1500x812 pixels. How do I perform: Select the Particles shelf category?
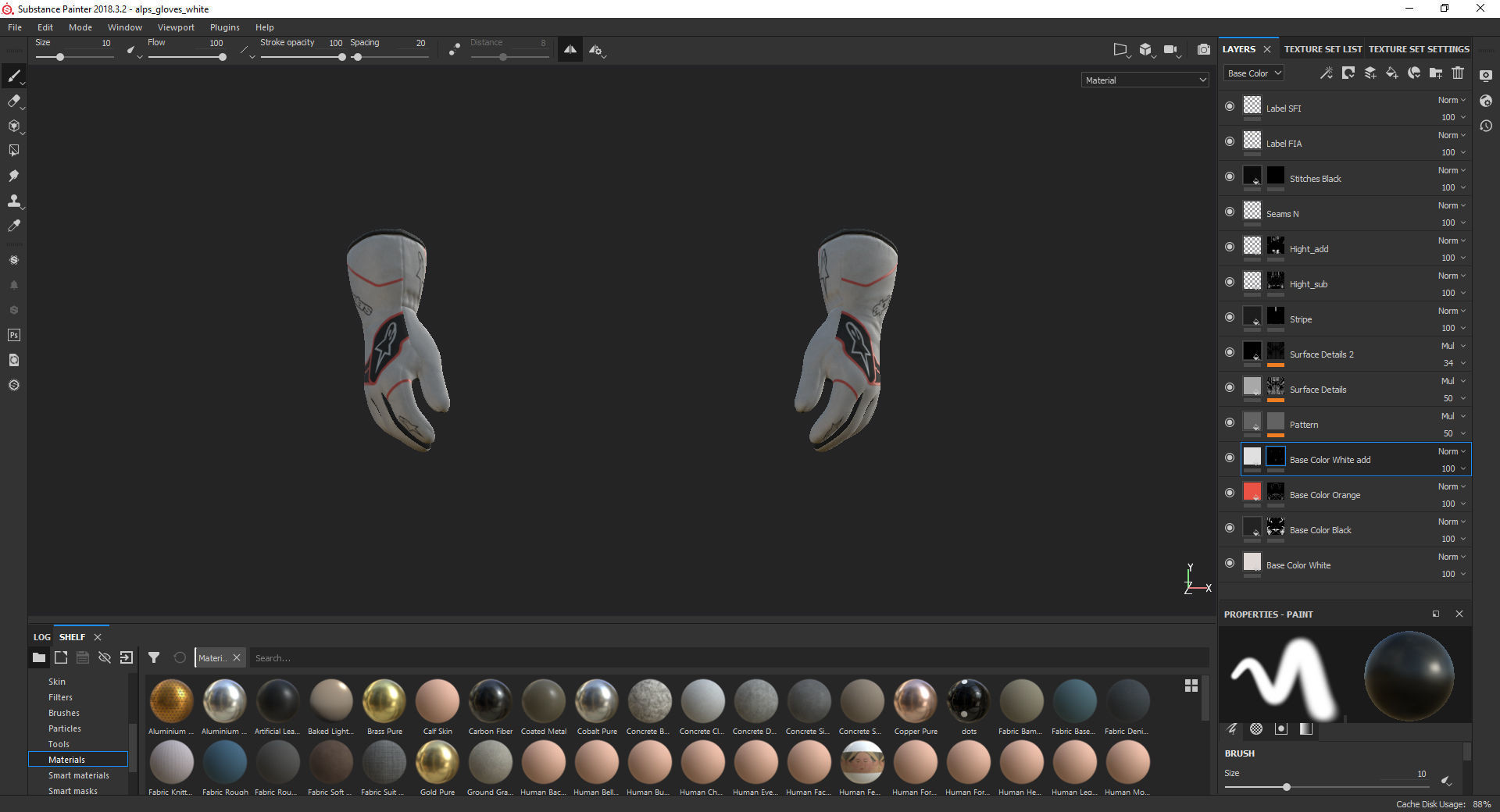pyautogui.click(x=65, y=728)
